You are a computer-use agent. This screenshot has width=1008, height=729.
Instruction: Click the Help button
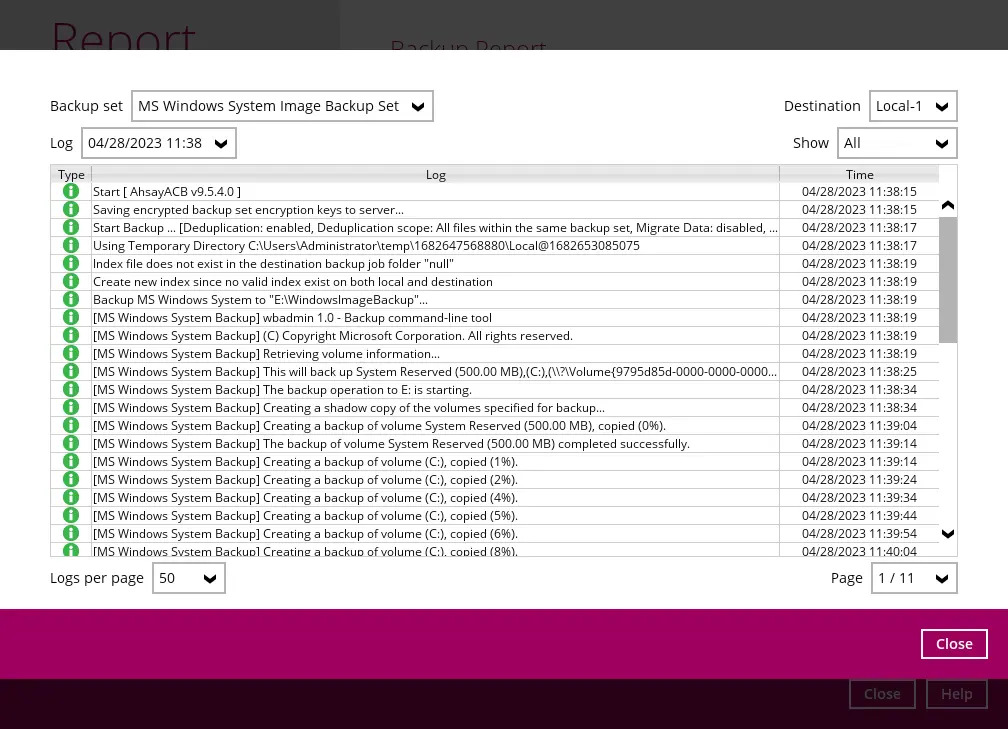[x=956, y=694]
